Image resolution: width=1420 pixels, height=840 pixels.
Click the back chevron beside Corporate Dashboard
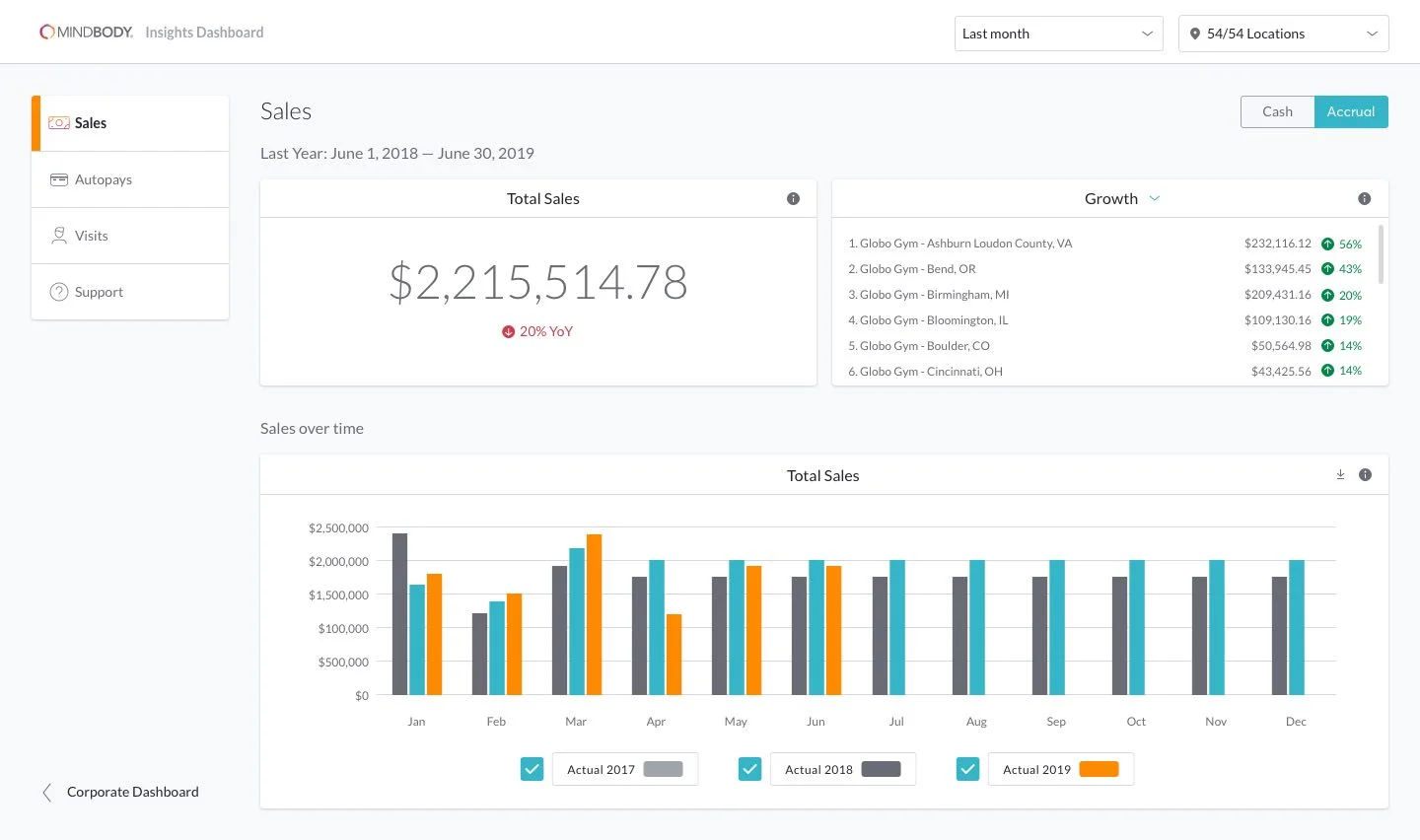point(46,793)
